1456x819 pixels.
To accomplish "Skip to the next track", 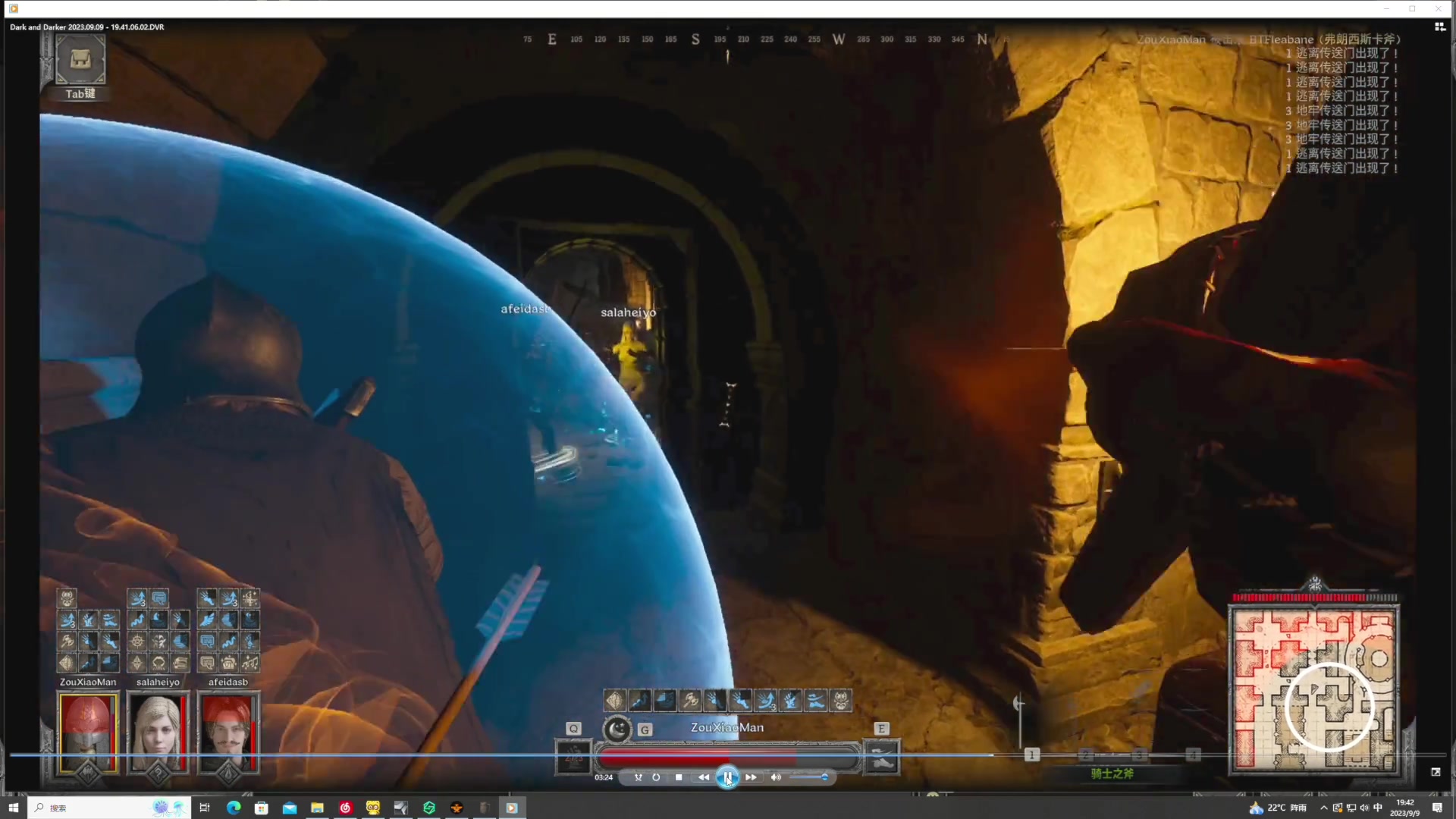I will coord(751,777).
